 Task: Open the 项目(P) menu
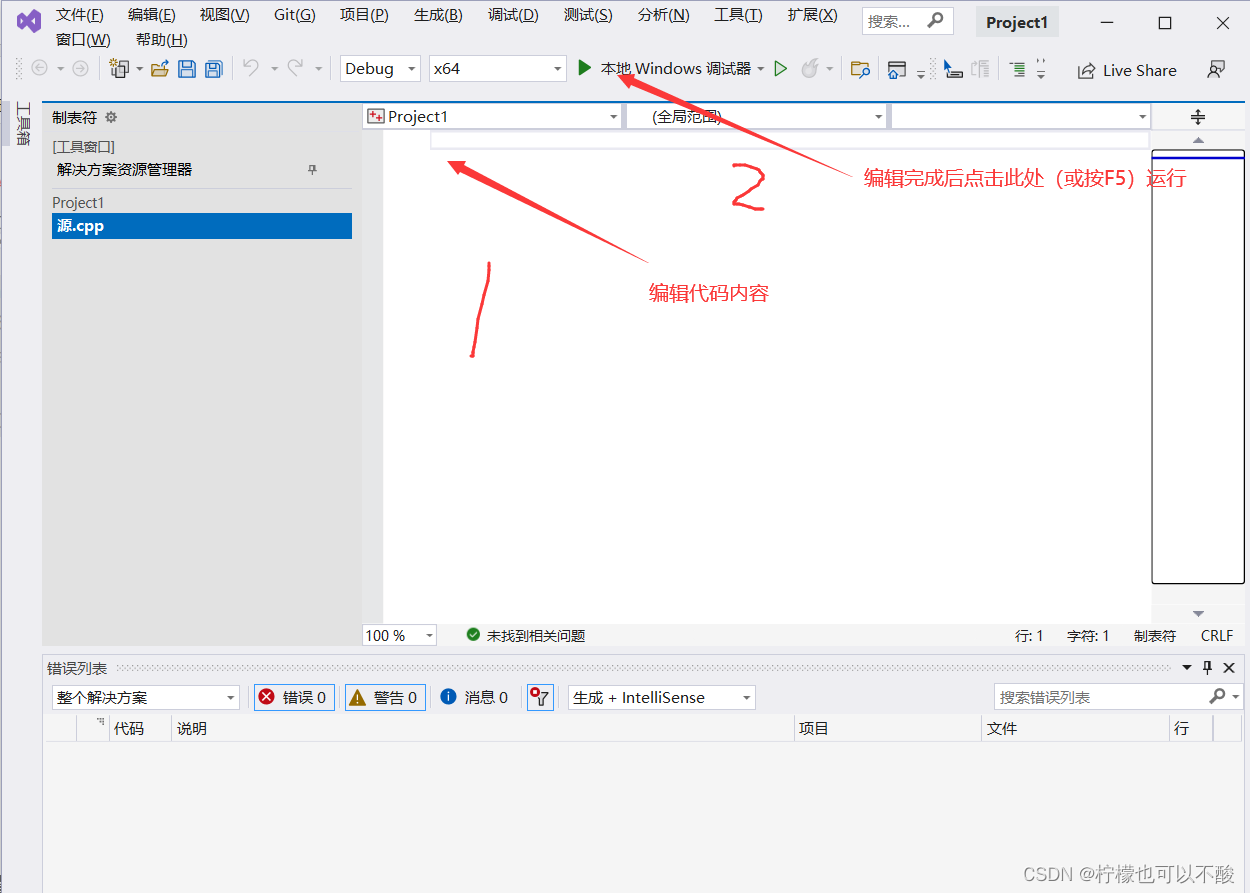click(364, 15)
